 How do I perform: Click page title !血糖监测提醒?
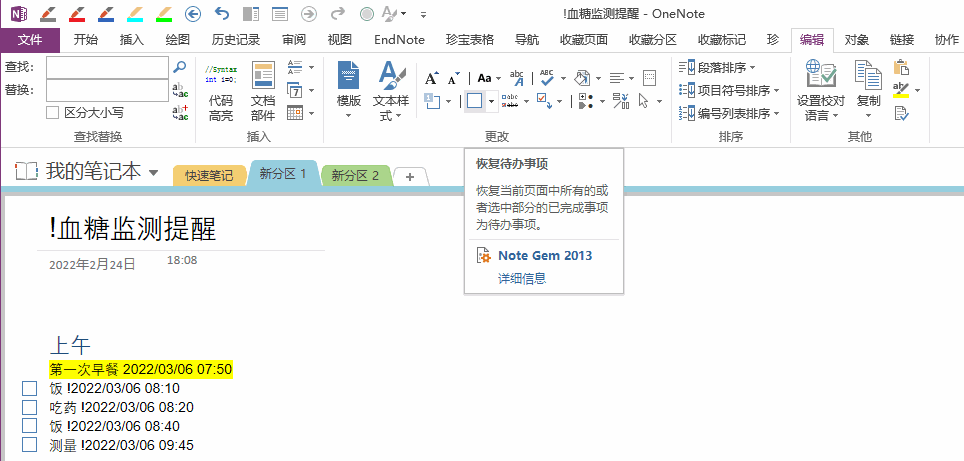coord(132,230)
